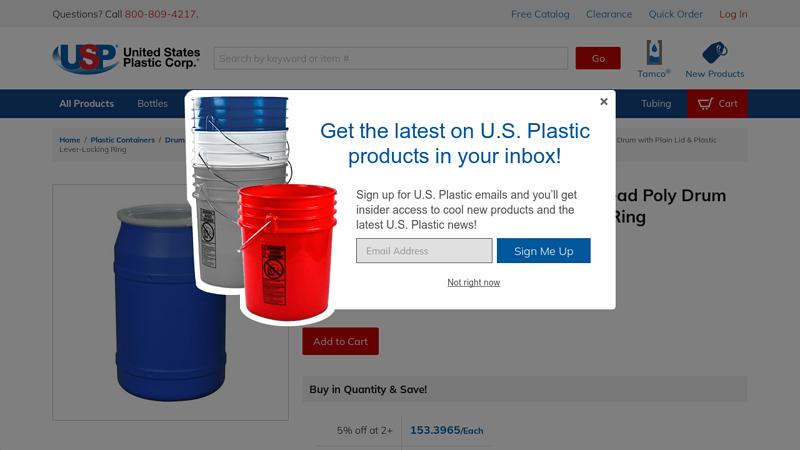Go to the USP logo homepage

tap(126, 58)
